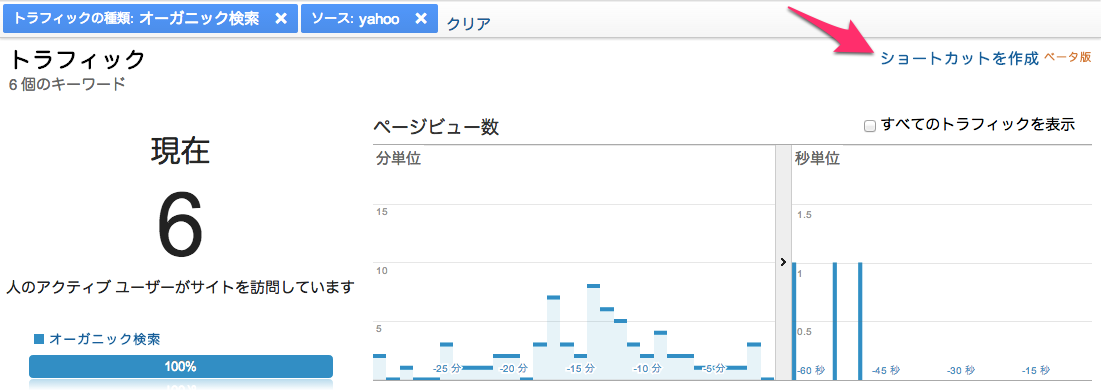The width and height of the screenshot is (1101, 390).
Task: Click the クリア link to clear filters
Action: point(468,23)
